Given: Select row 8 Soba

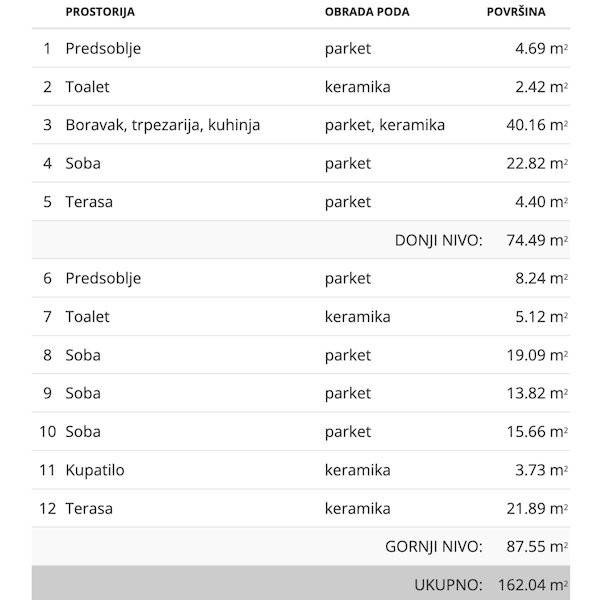Looking at the screenshot, I should (301, 355).
